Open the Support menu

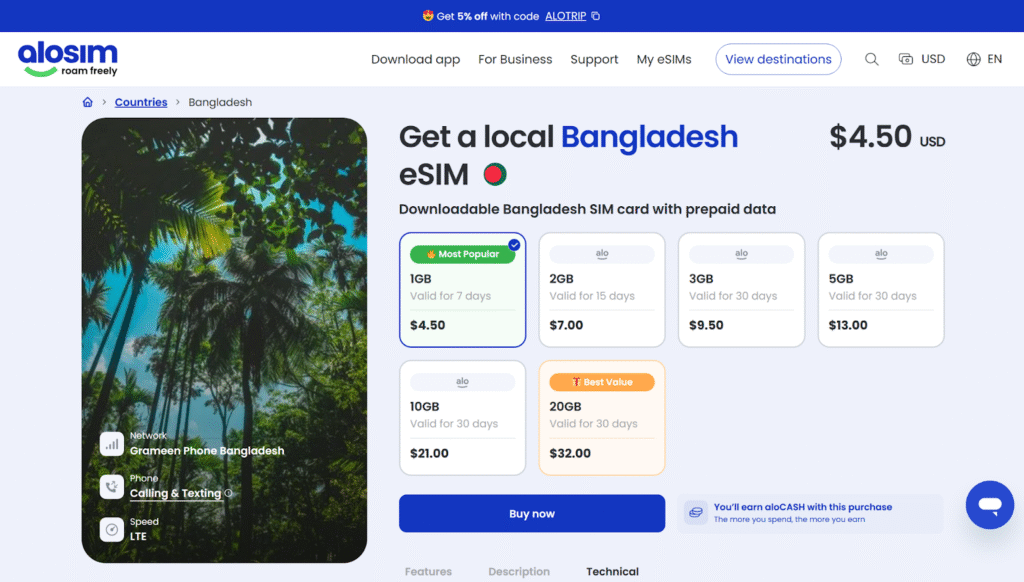594,59
